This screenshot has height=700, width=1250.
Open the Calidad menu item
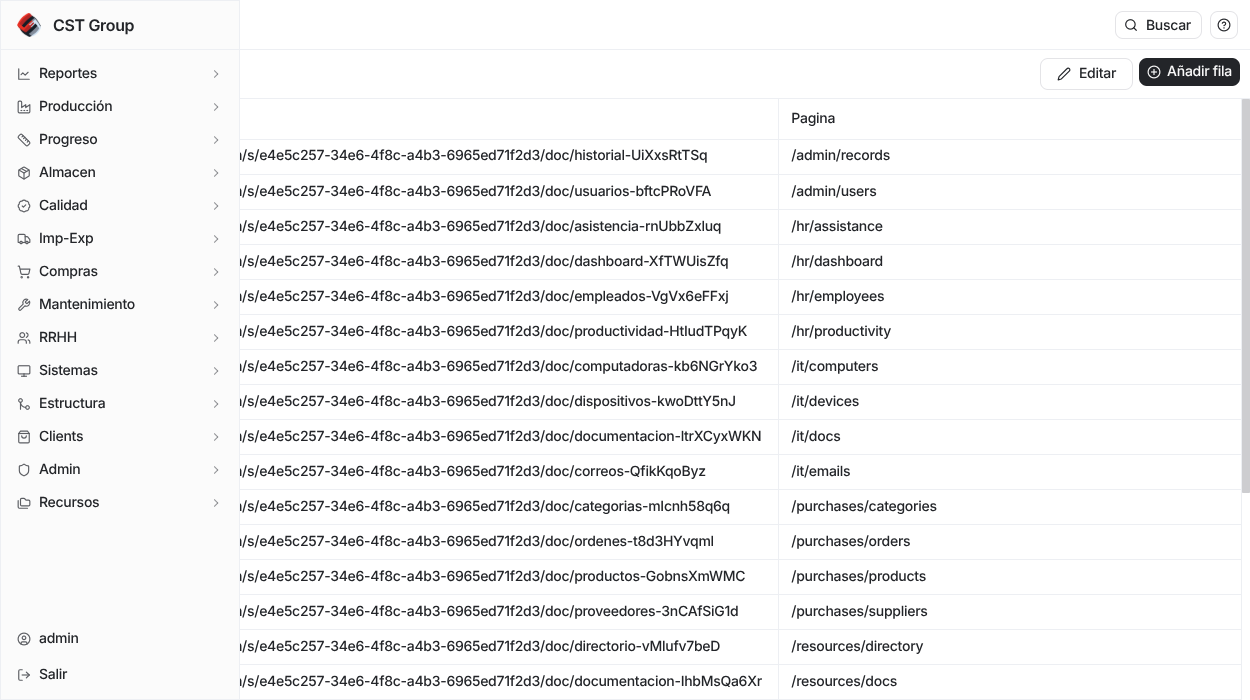coord(64,206)
